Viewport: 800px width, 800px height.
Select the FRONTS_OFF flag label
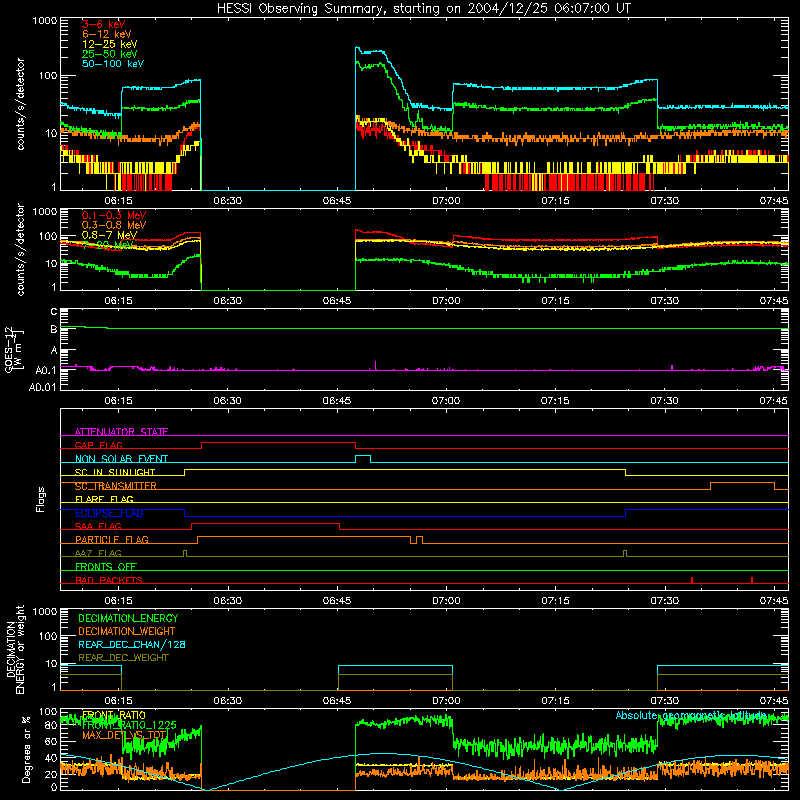coord(106,566)
